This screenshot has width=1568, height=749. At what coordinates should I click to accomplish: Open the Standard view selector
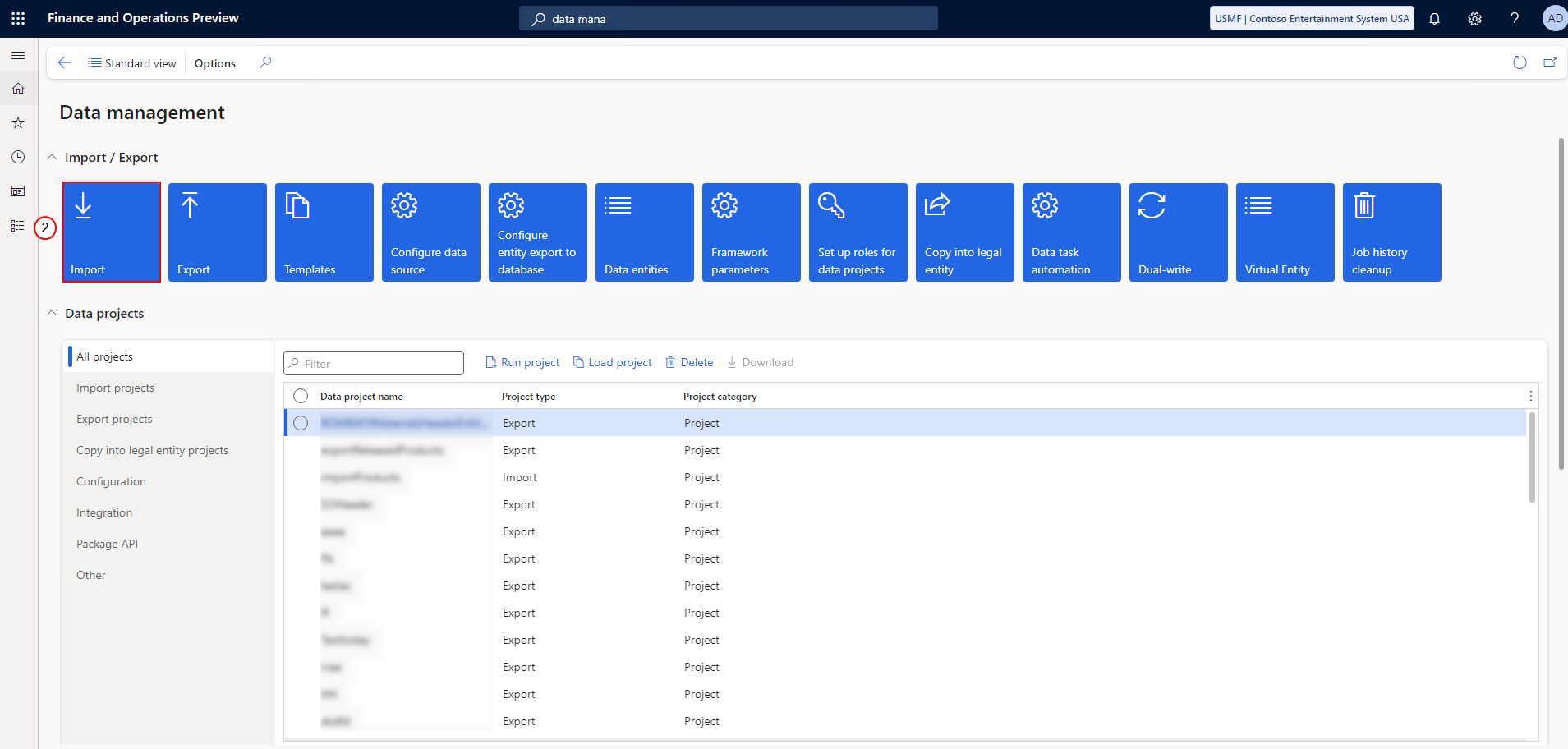(132, 63)
